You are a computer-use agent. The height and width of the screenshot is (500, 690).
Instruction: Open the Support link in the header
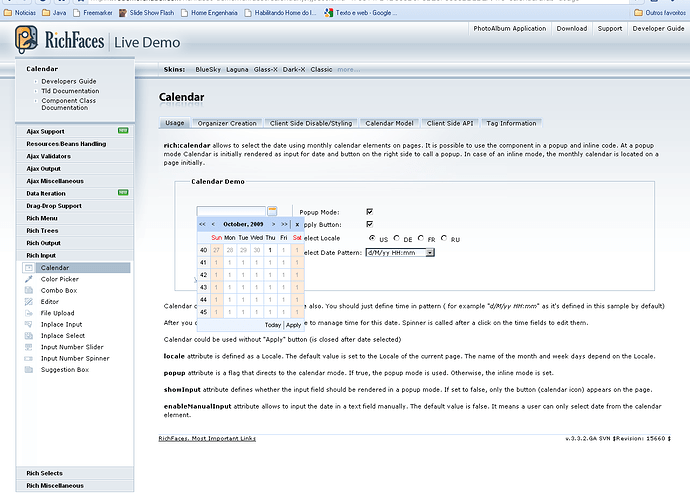610,29
